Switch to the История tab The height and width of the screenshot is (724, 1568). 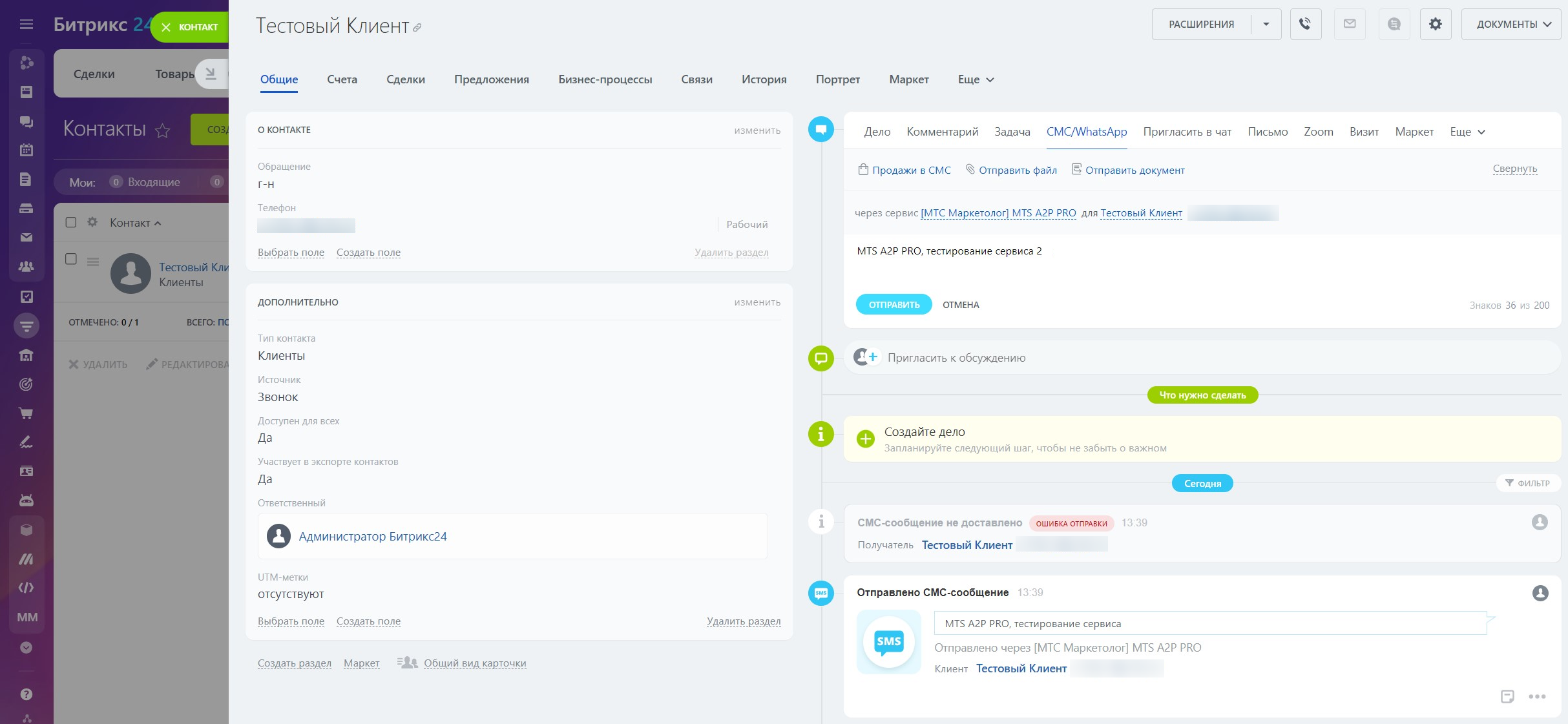tap(764, 79)
